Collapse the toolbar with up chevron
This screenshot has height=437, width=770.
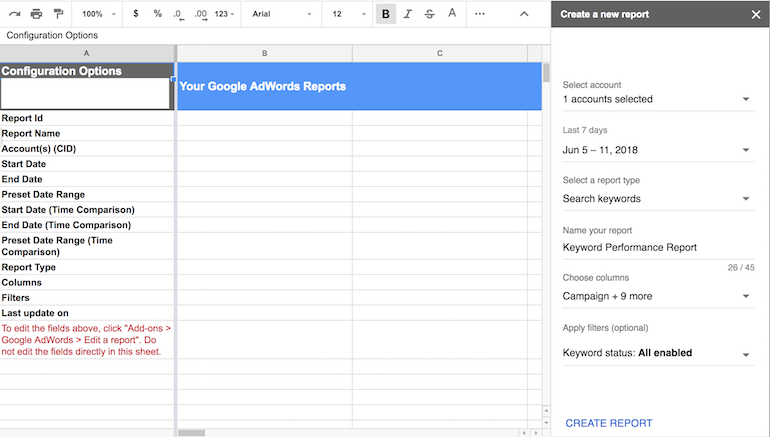click(524, 14)
